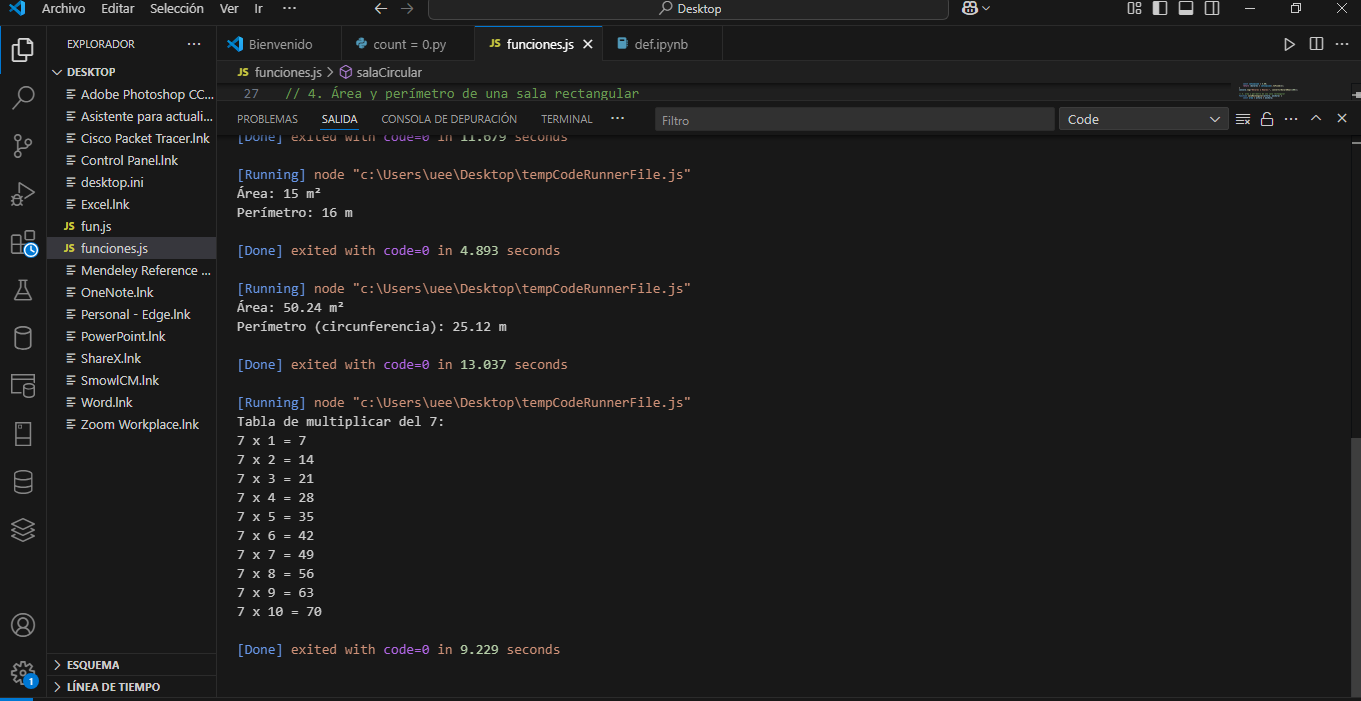Screen dimensions: 1361x701
Task: Open the Copilot dropdown chevron
Action: (987, 8)
